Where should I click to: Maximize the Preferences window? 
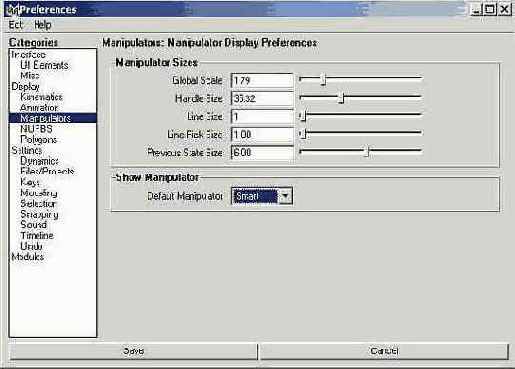[490, 9]
